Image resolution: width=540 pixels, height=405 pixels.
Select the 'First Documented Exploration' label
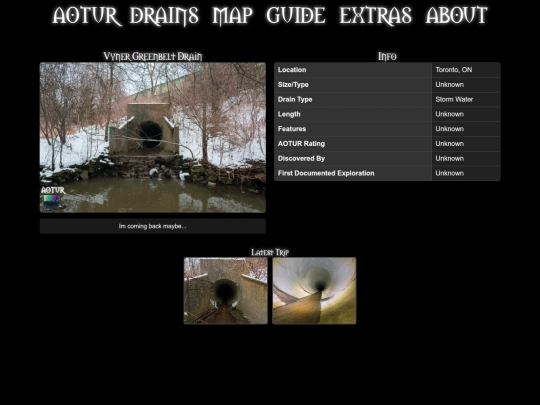[326, 173]
